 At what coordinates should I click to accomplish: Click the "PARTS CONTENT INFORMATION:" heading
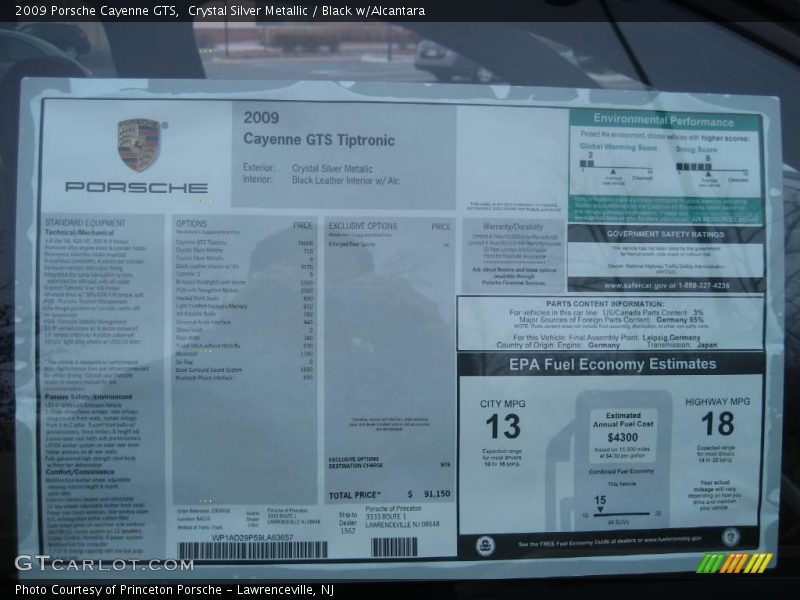(x=605, y=304)
